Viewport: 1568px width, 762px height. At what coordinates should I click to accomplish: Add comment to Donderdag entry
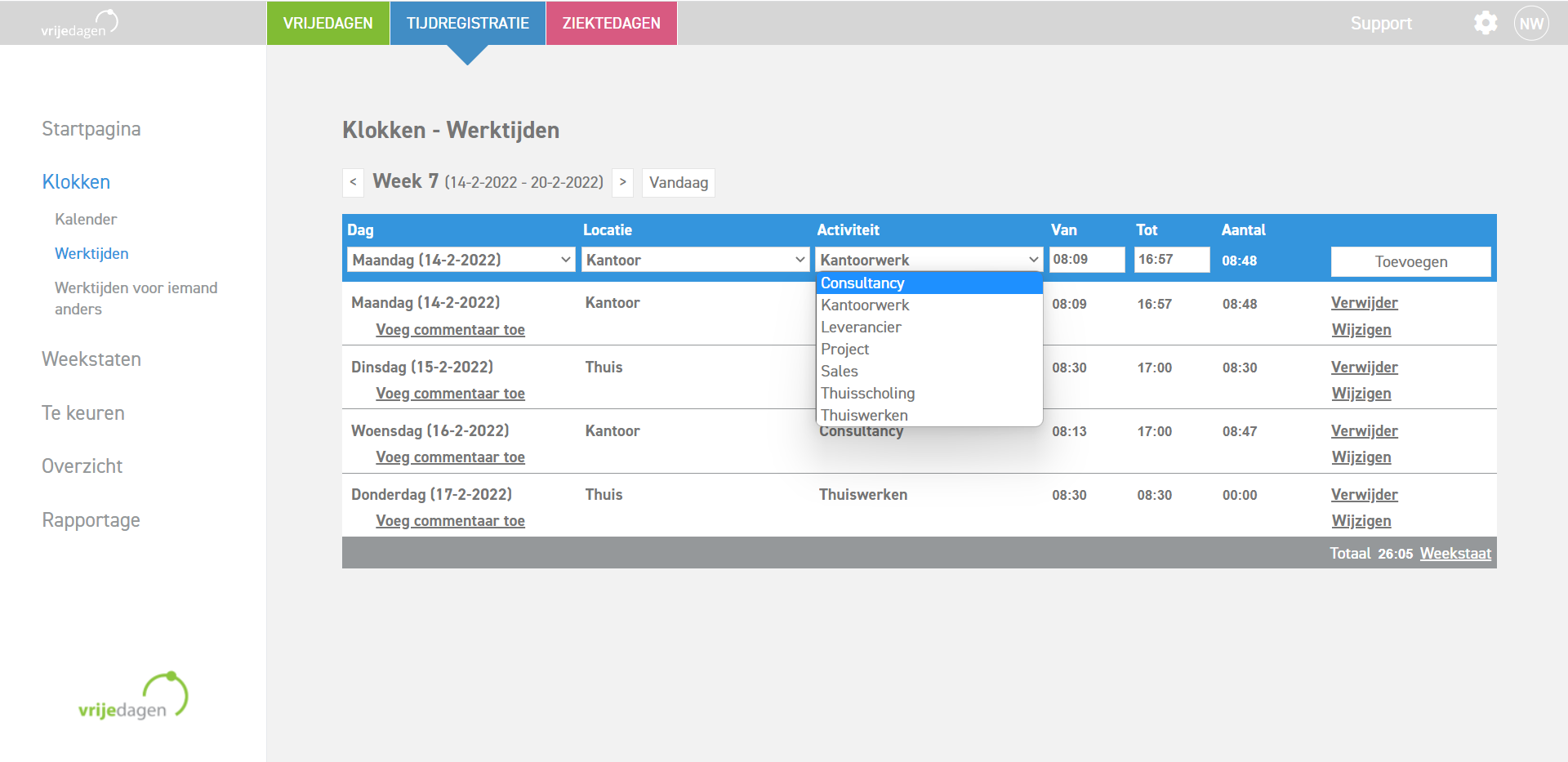pyautogui.click(x=450, y=520)
